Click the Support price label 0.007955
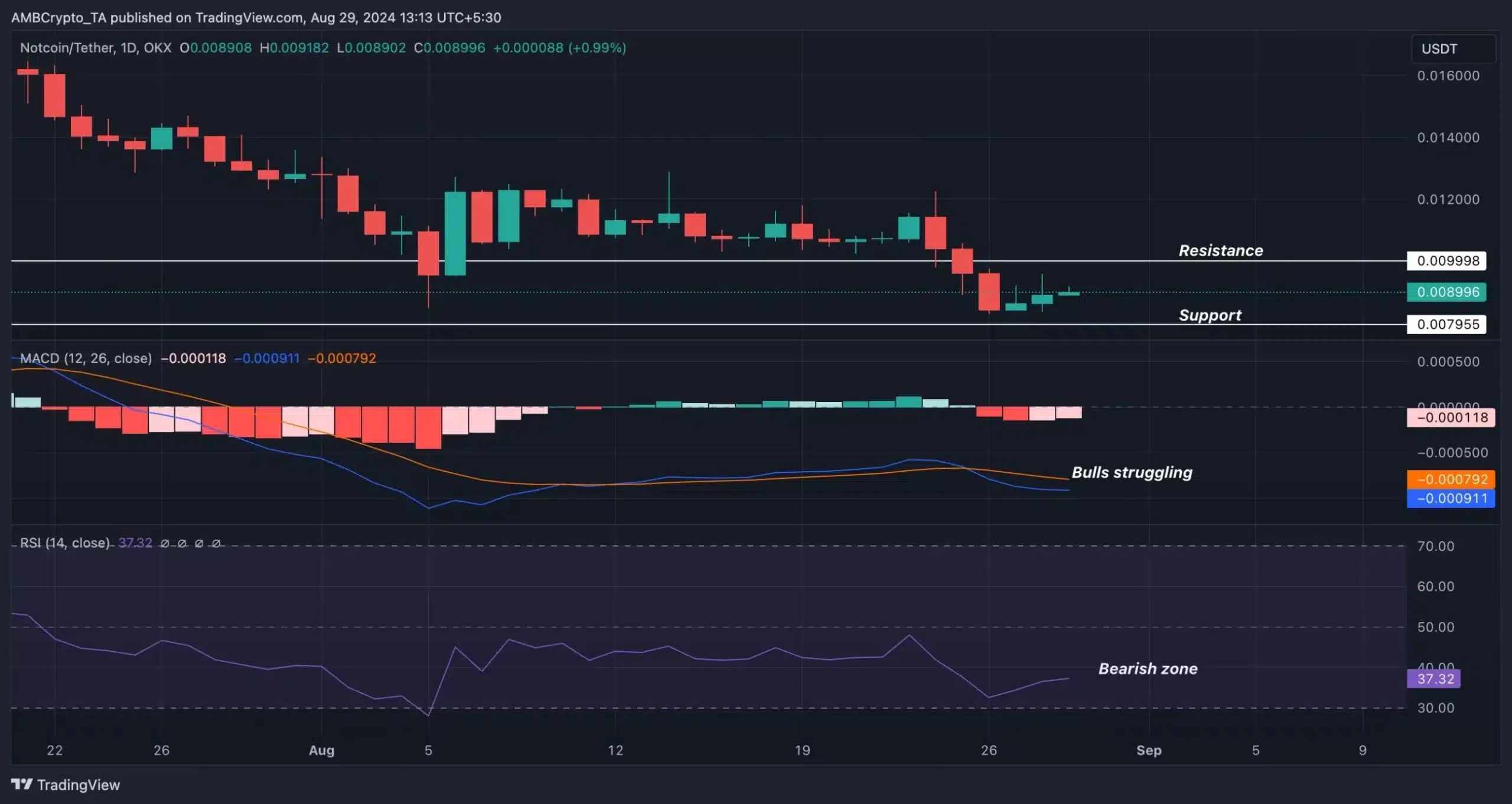The width and height of the screenshot is (1512, 804). coord(1446,324)
